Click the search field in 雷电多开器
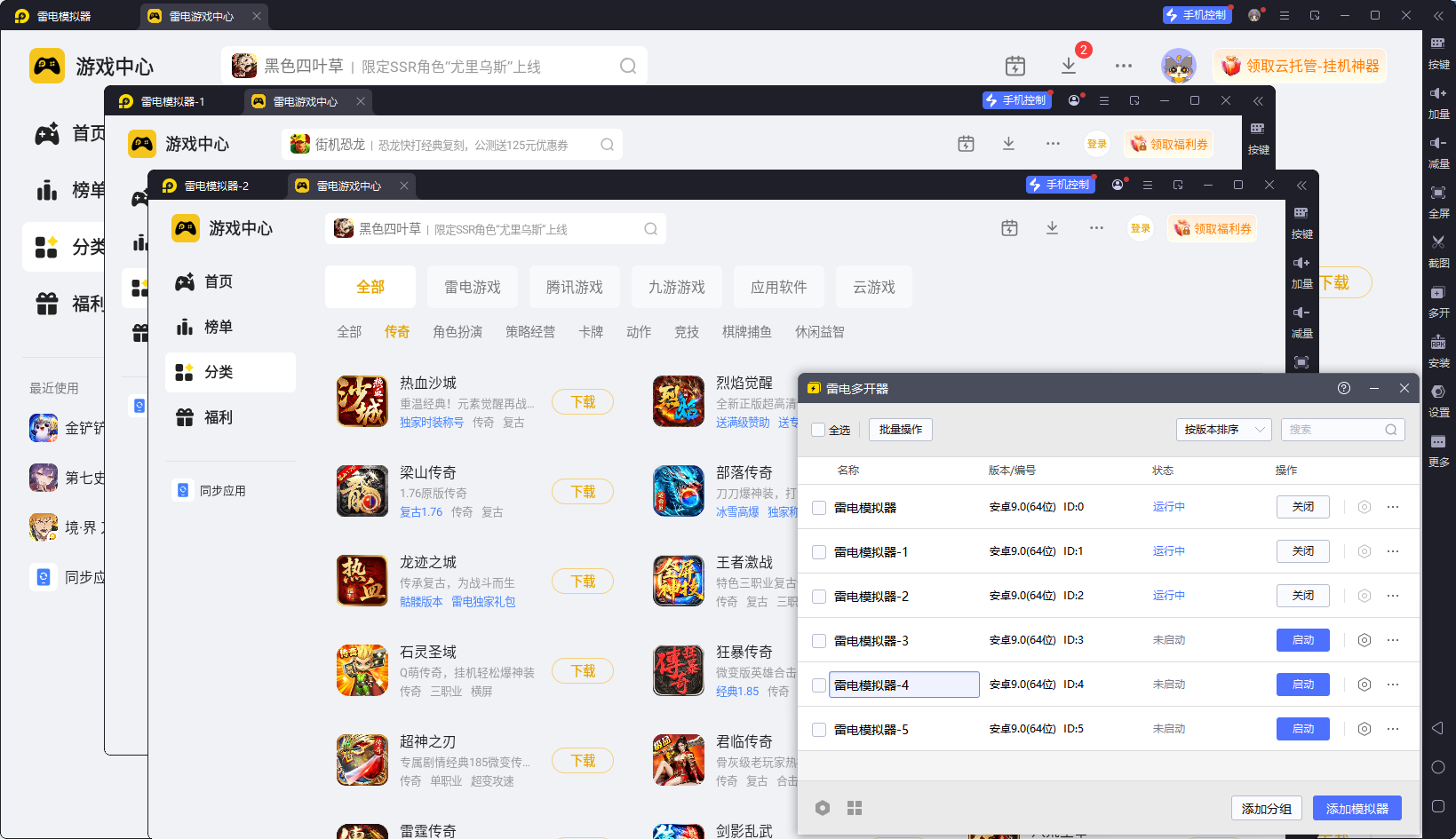The height and width of the screenshot is (839, 1456). click(1342, 430)
